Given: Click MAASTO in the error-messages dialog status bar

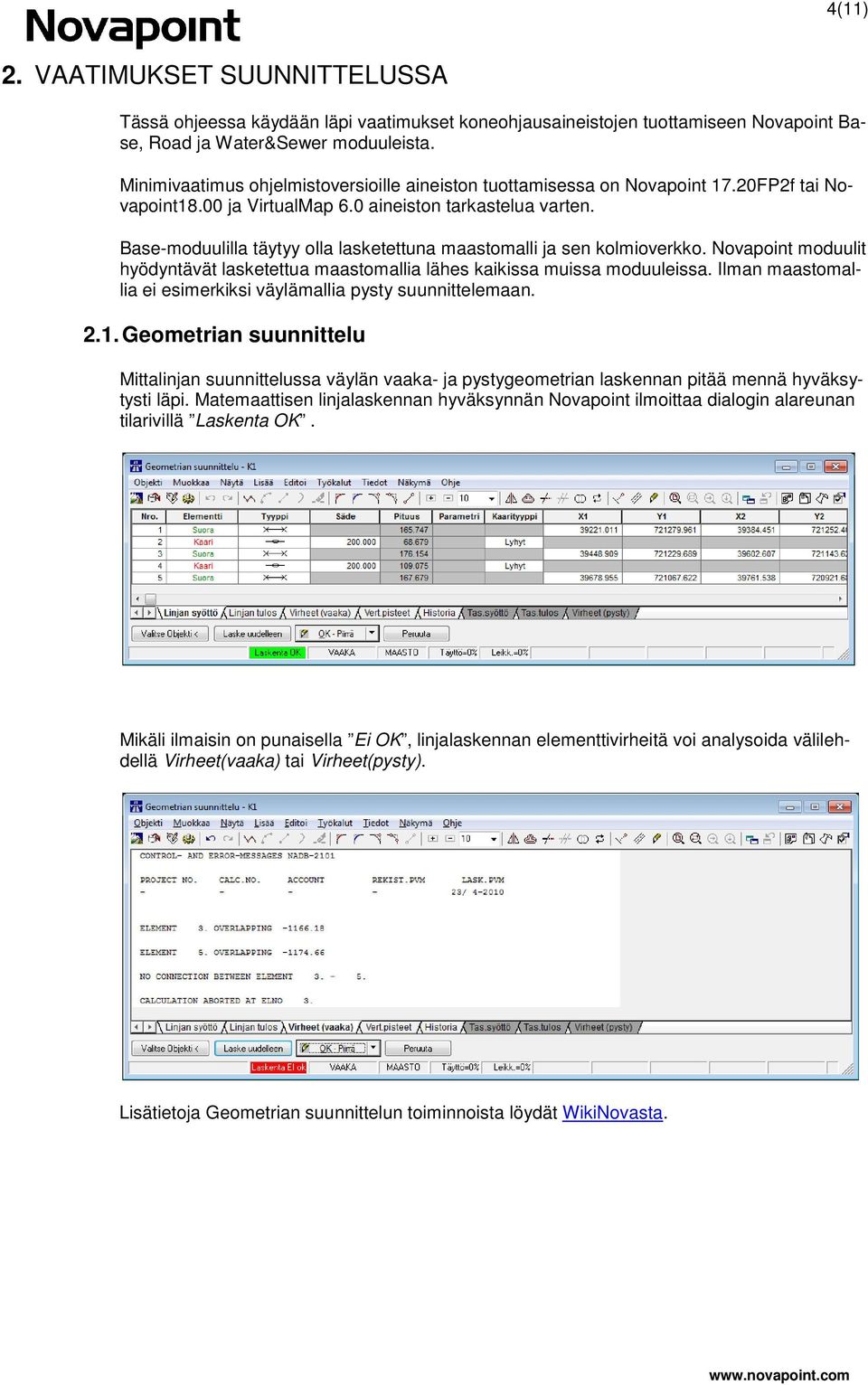Looking at the screenshot, I should pyautogui.click(x=403, y=1067).
